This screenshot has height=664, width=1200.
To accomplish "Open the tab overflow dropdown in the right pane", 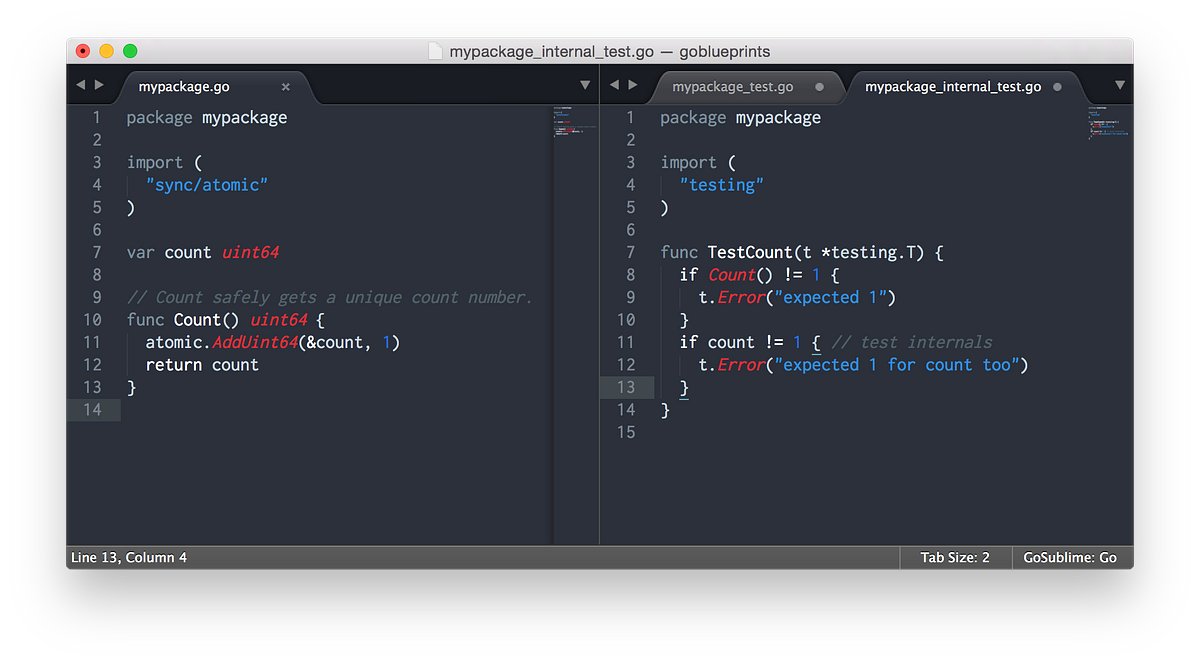I will (x=1119, y=85).
